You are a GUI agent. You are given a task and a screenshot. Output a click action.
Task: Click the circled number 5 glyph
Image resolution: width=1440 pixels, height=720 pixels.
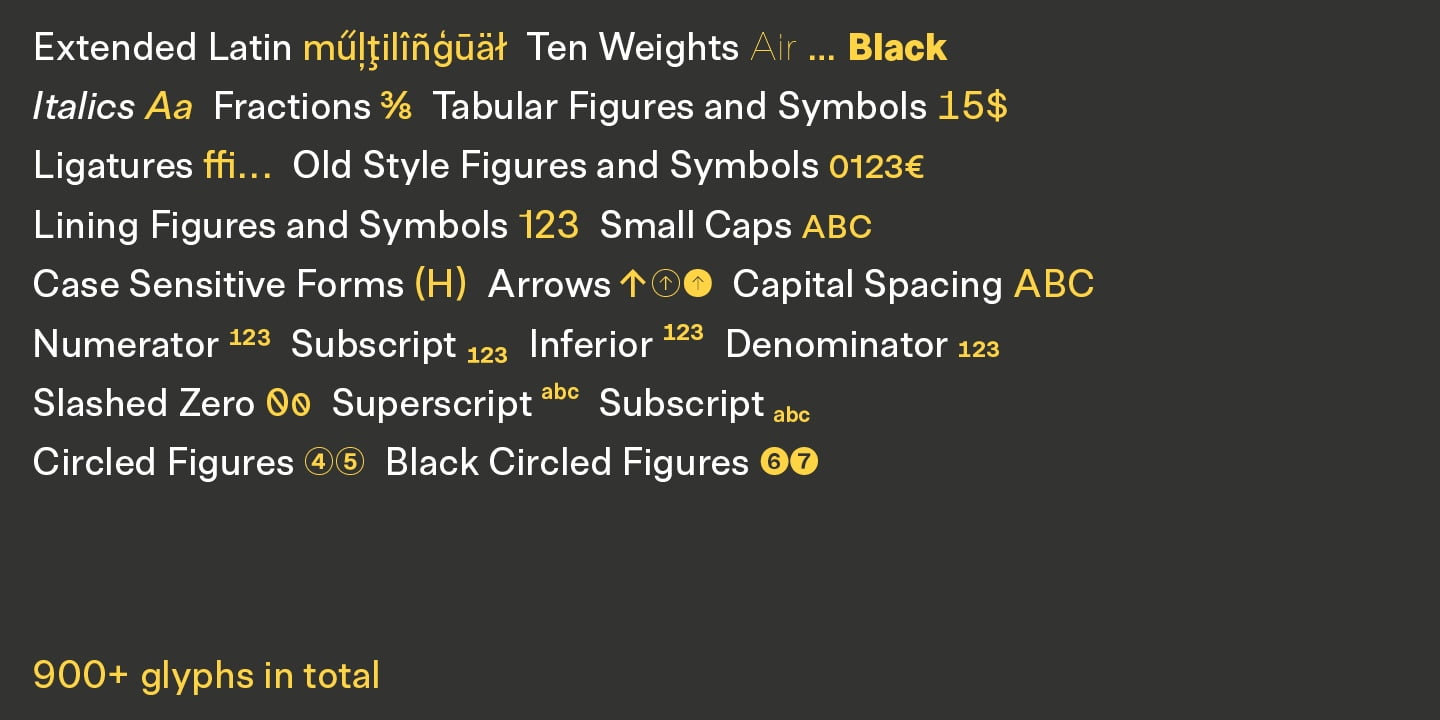(350, 463)
